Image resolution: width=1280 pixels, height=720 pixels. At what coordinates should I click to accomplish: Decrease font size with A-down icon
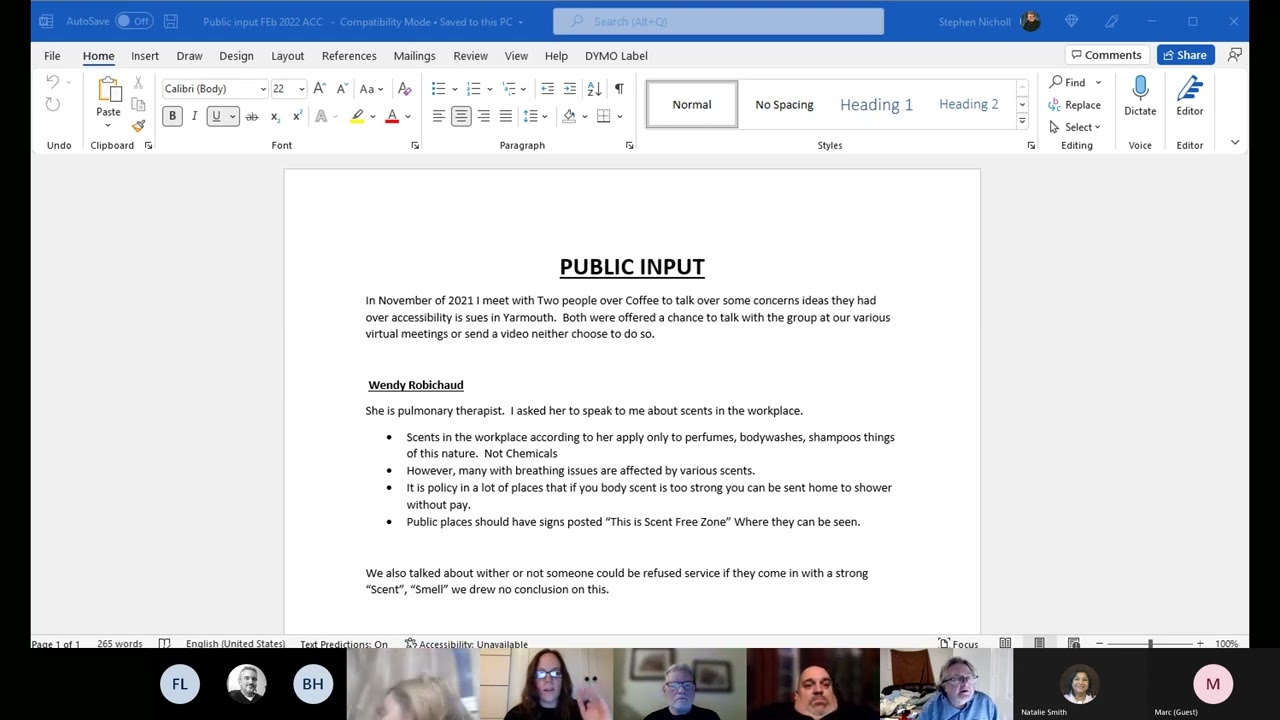point(342,89)
